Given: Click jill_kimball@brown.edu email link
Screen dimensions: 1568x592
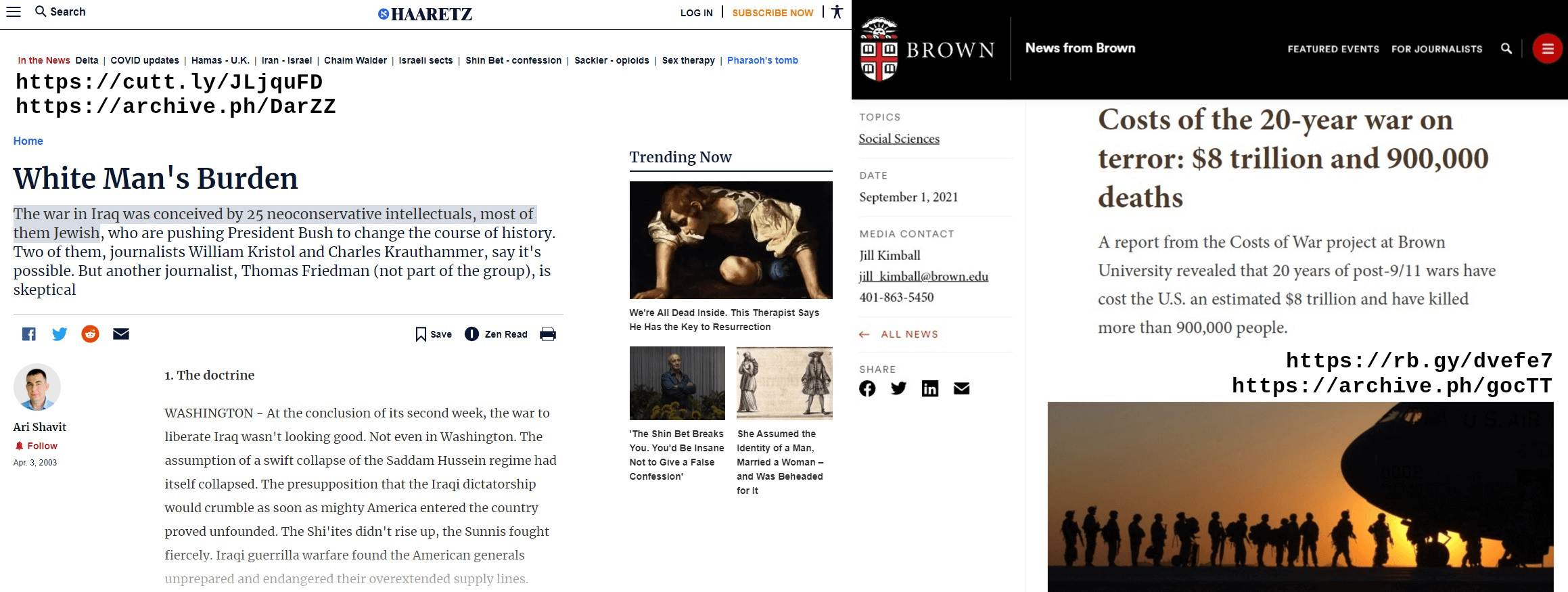Looking at the screenshot, I should (x=923, y=276).
